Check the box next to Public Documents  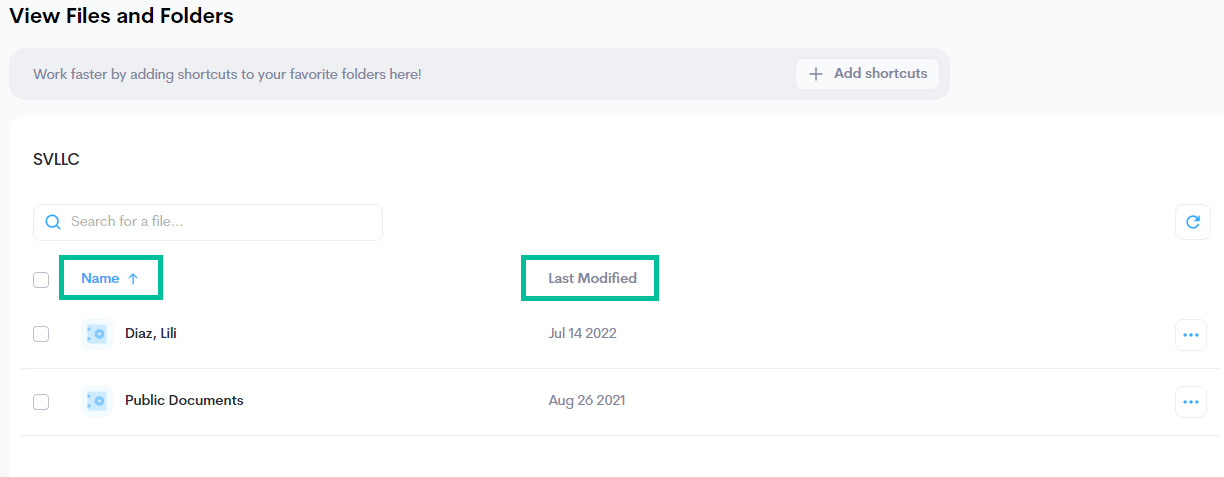click(41, 402)
